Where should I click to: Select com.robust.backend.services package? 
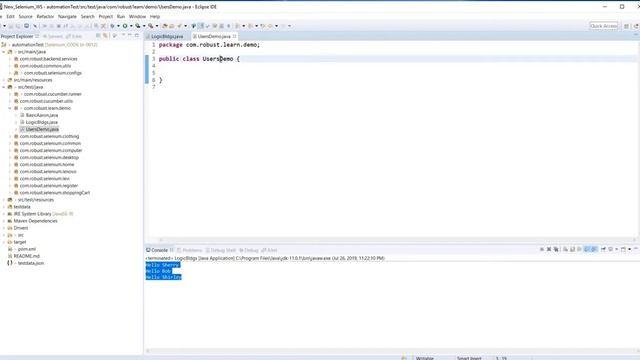click(48, 59)
